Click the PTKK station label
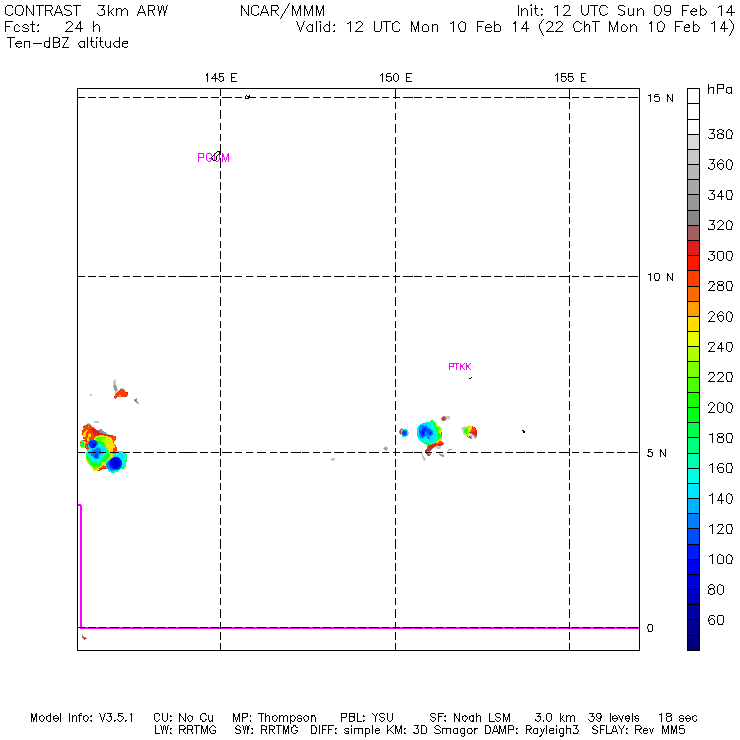 tap(460, 367)
